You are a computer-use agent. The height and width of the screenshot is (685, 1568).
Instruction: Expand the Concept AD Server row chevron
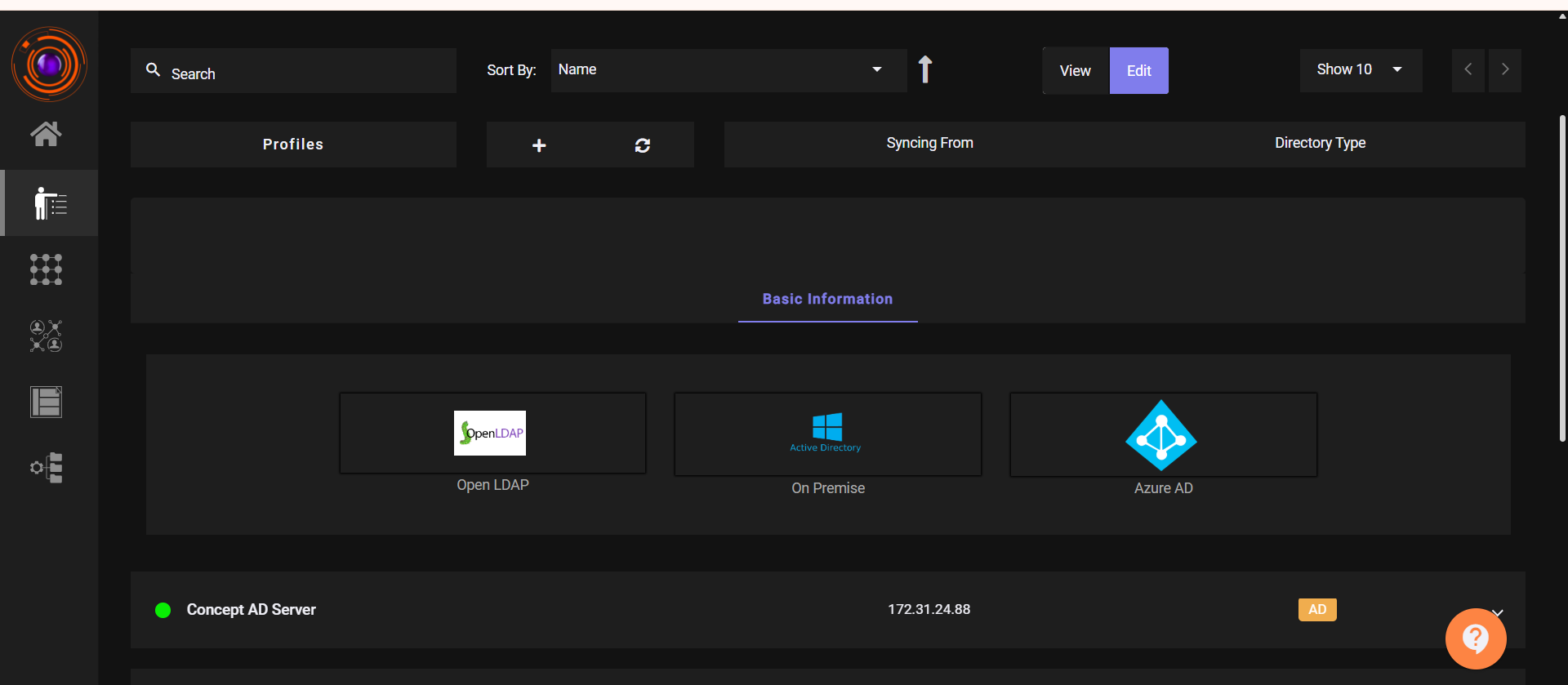[x=1498, y=612]
